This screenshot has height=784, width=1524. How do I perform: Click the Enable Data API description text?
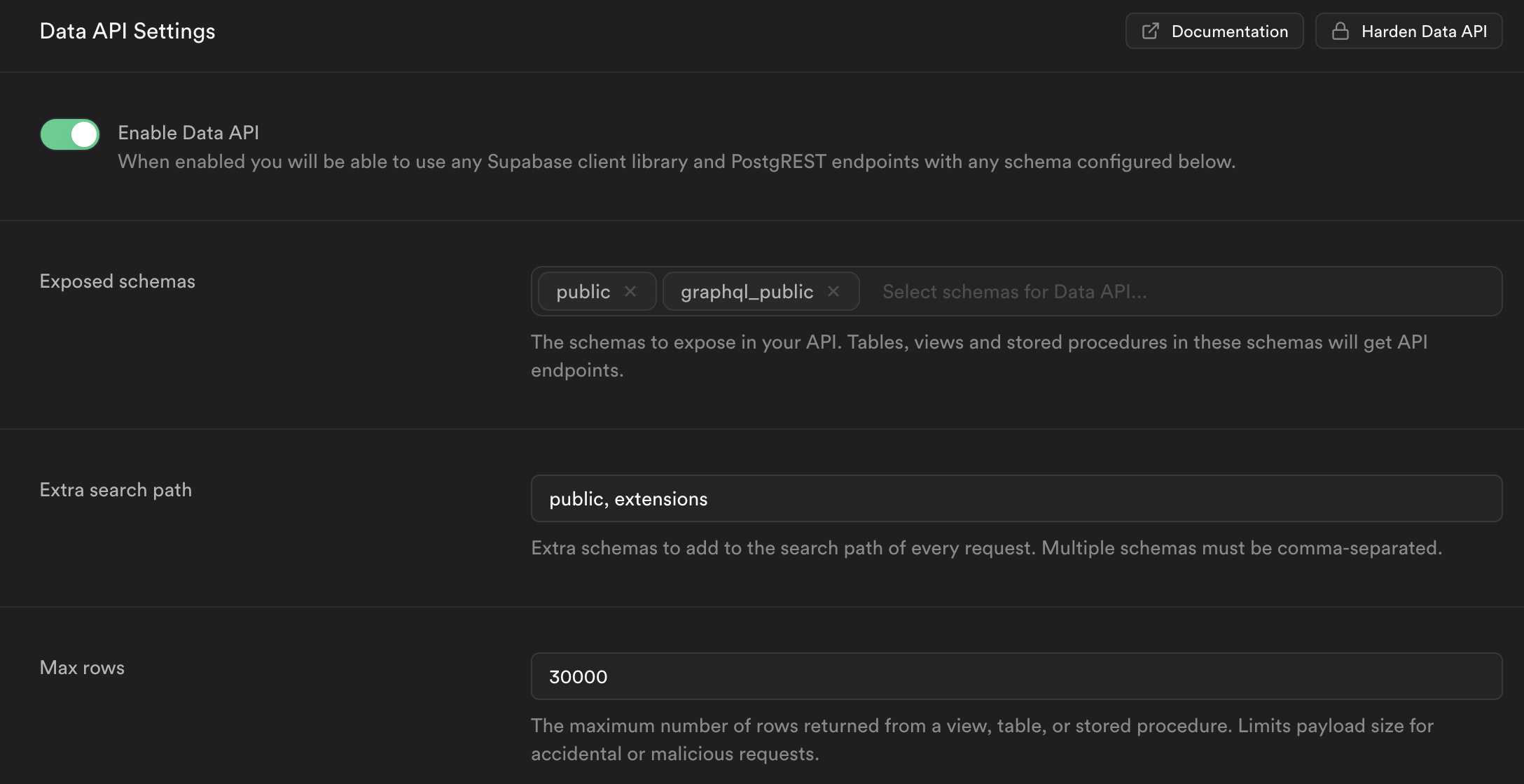[676, 162]
